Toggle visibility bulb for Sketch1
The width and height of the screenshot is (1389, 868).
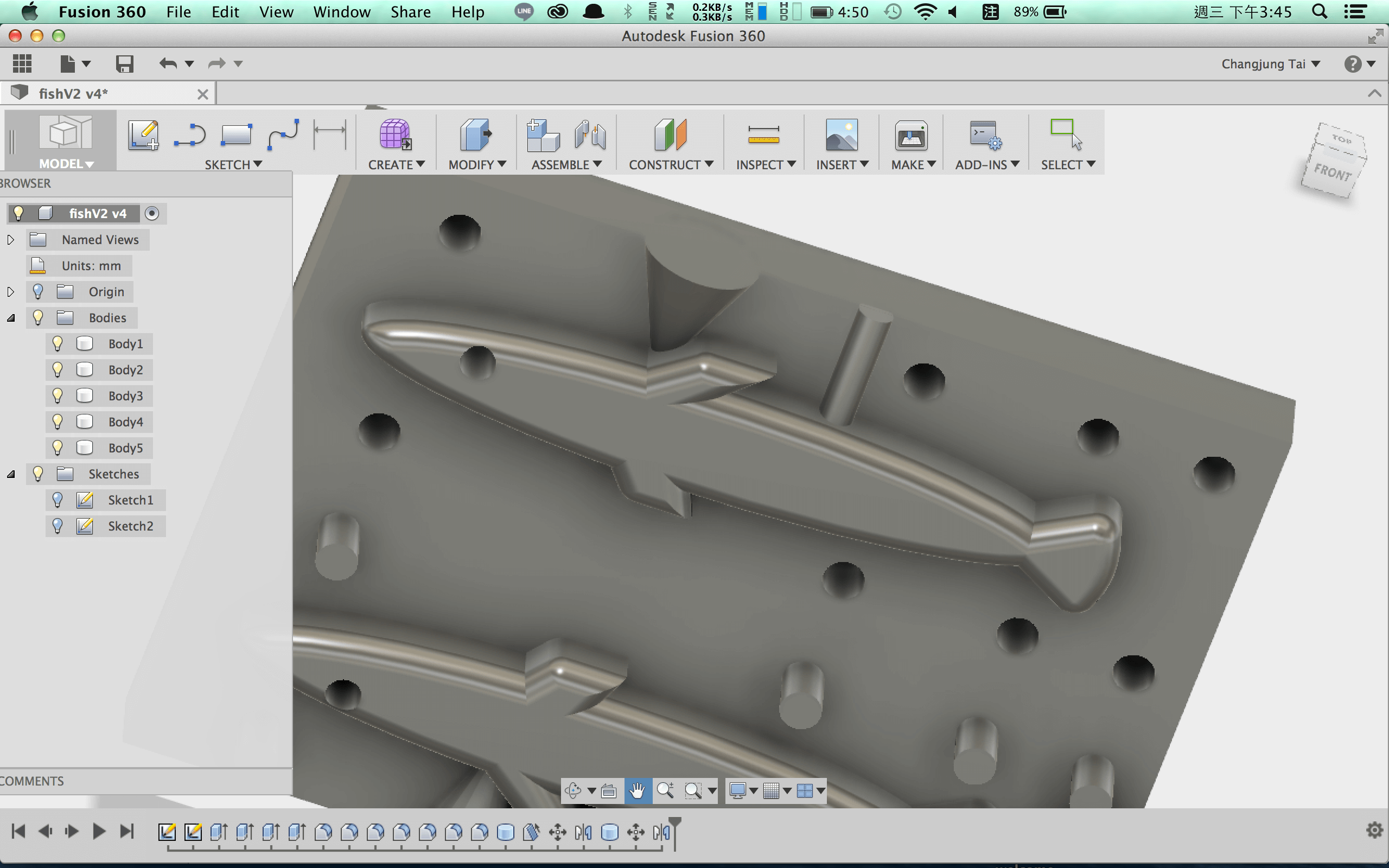click(x=58, y=500)
